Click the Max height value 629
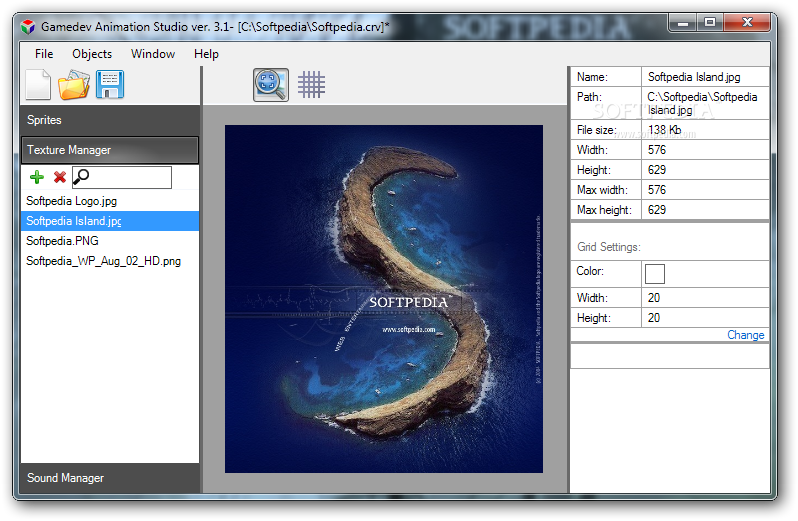 tap(705, 210)
